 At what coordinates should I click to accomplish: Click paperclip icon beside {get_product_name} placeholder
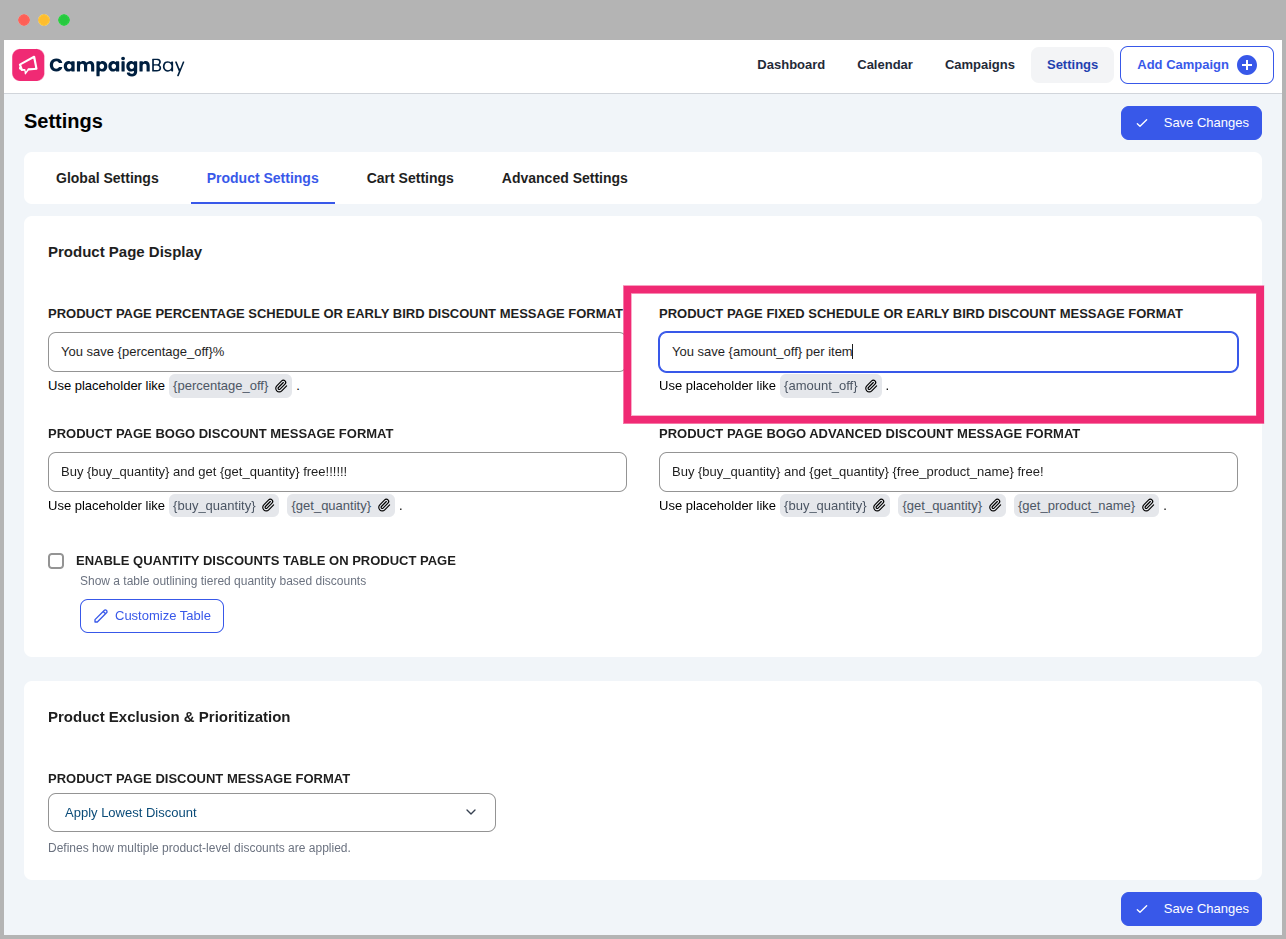[1148, 506]
